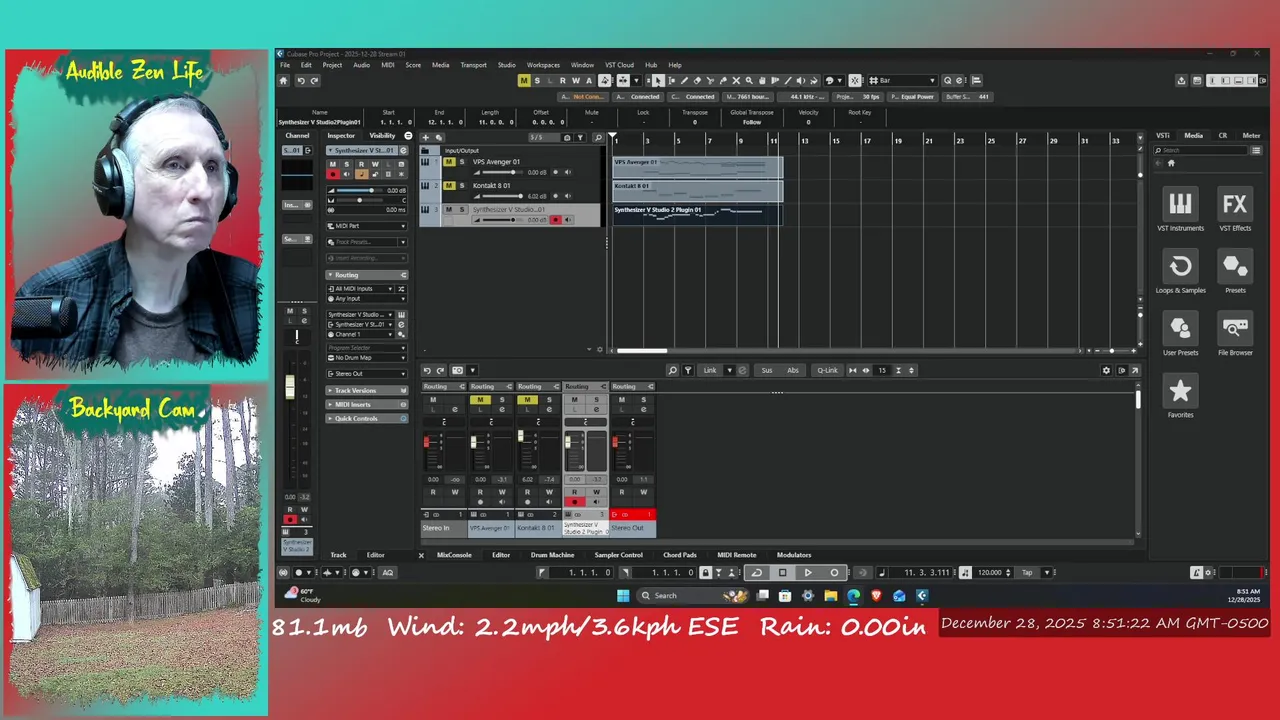Click the Q-Link button in MixConsole
The height and width of the screenshot is (720, 1280).
pos(827,370)
